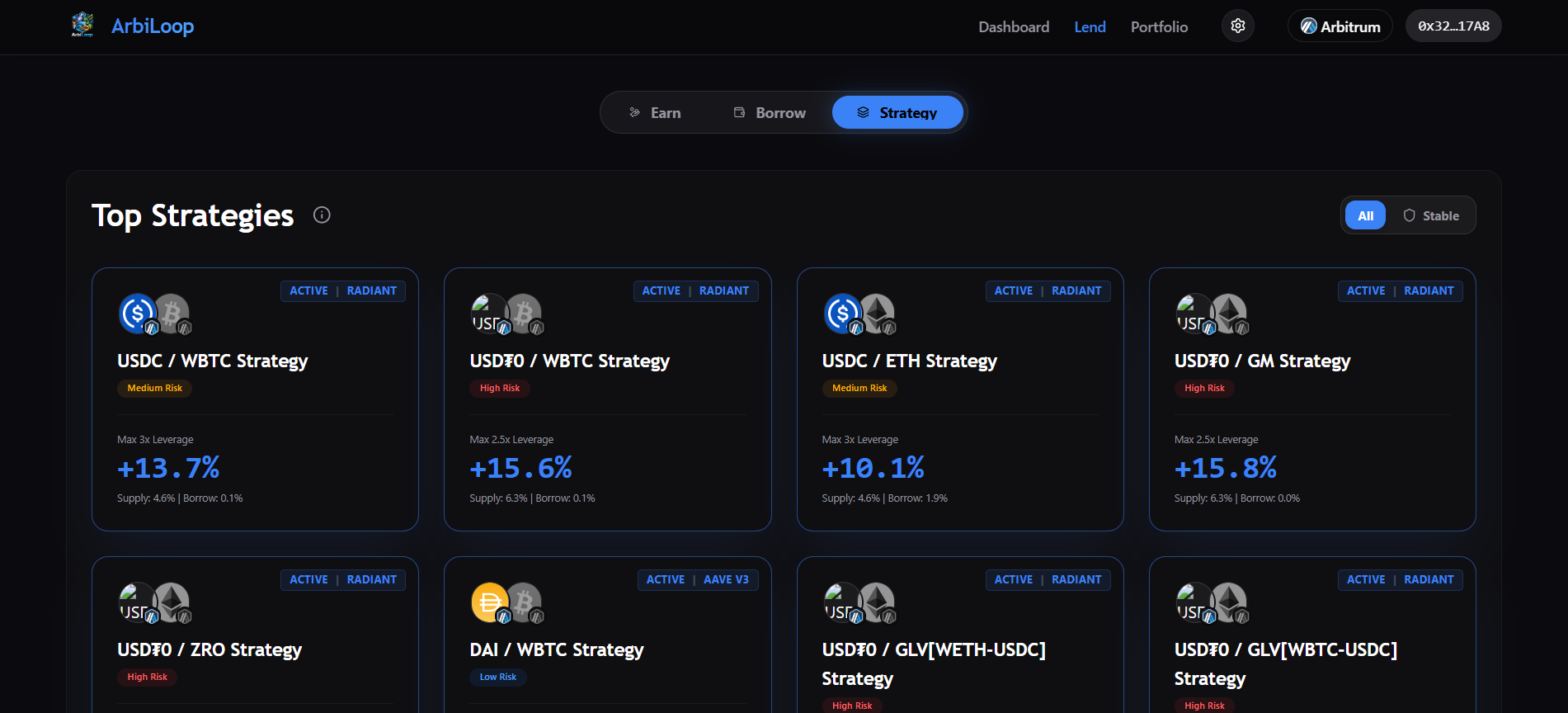The height and width of the screenshot is (713, 1568).
Task: Open the Arbitrum network selector
Action: 1340,26
